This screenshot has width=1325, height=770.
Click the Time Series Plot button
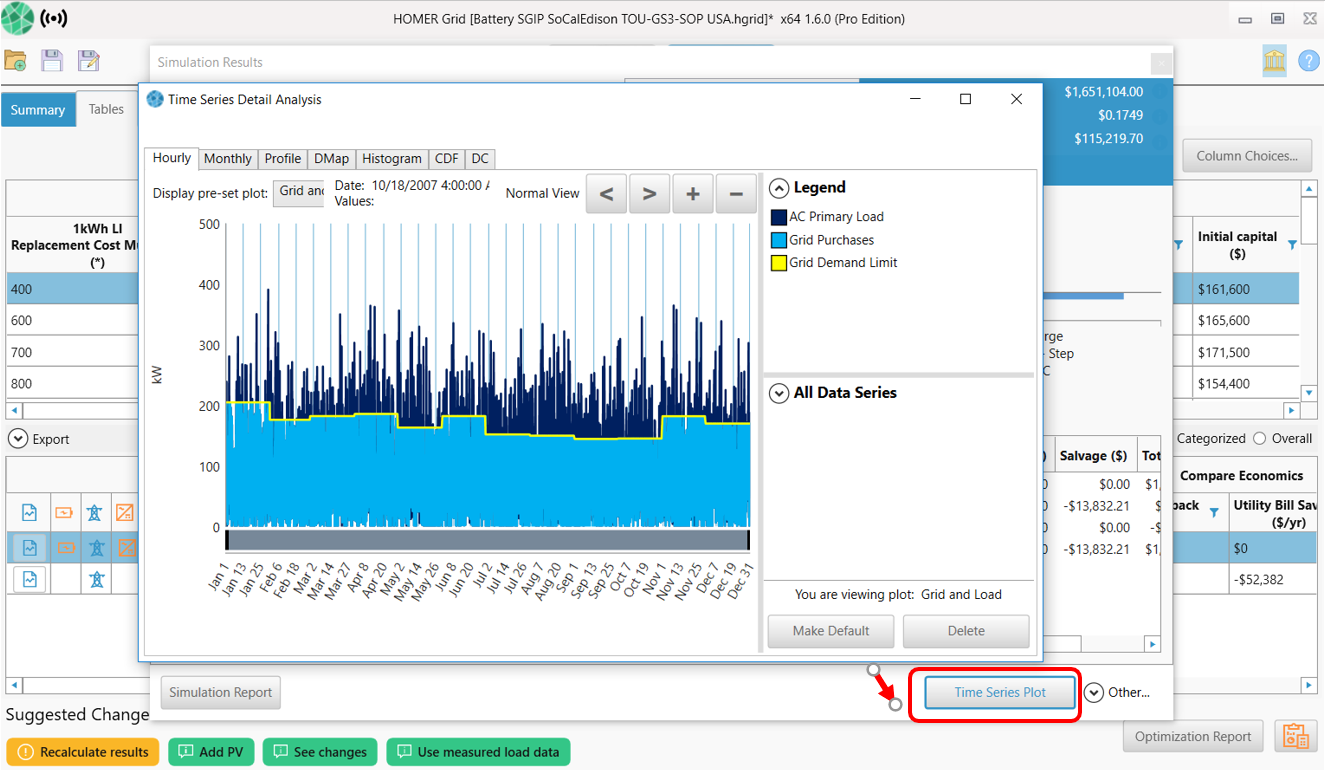(x=1000, y=692)
